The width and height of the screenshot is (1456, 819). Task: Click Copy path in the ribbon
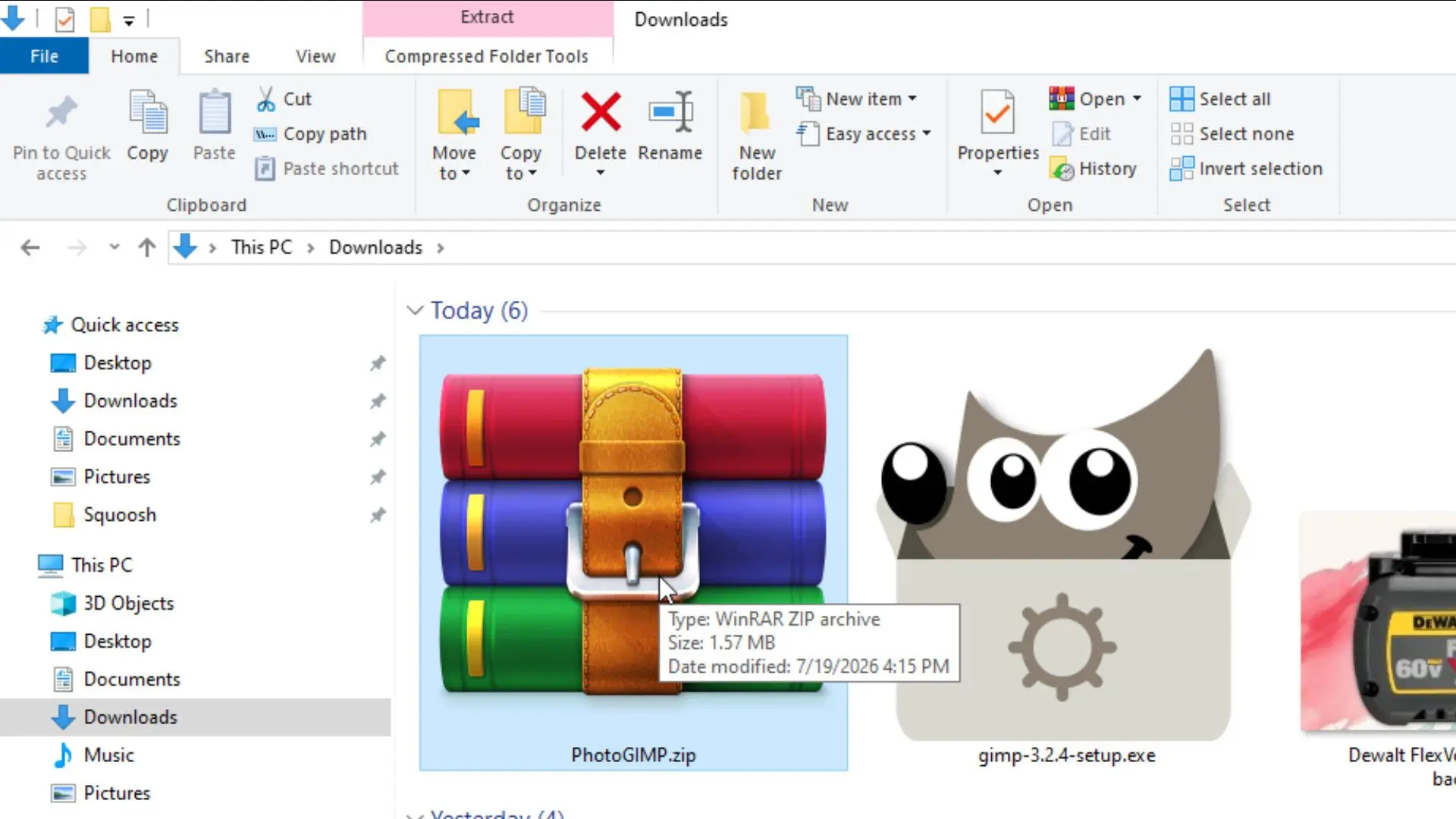pyautogui.click(x=311, y=133)
